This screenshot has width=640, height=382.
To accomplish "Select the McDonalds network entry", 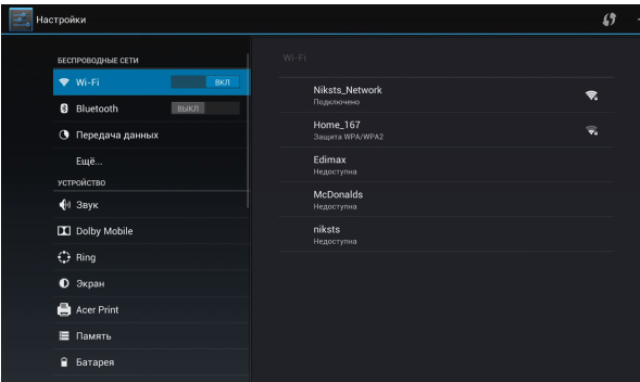I will 447,200.
